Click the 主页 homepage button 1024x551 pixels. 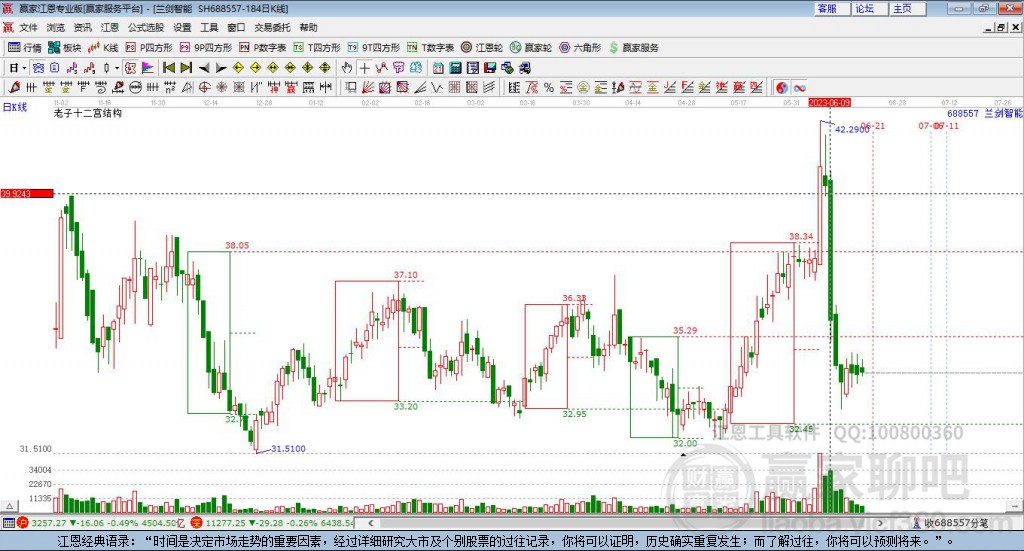(x=908, y=8)
